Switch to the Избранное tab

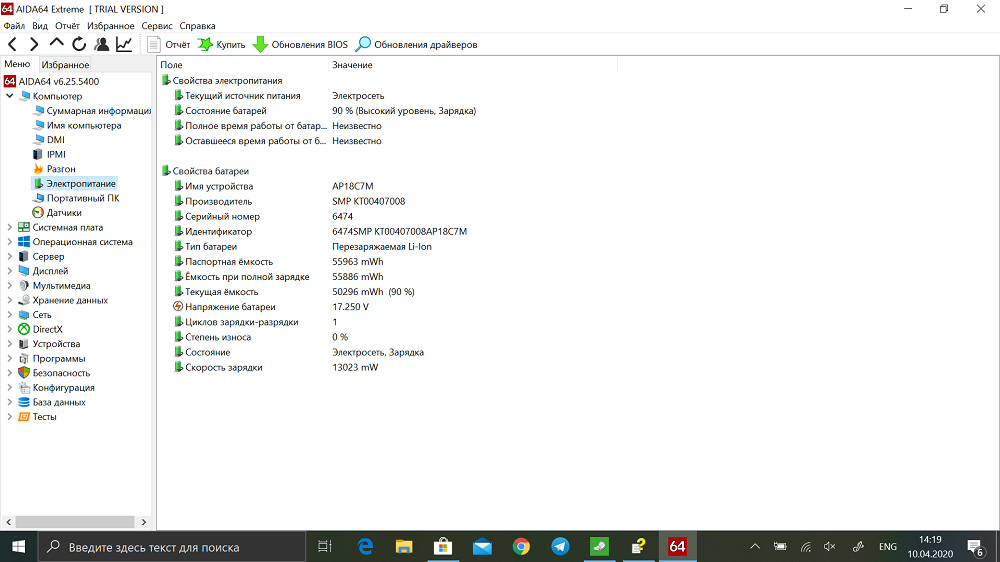coord(65,65)
